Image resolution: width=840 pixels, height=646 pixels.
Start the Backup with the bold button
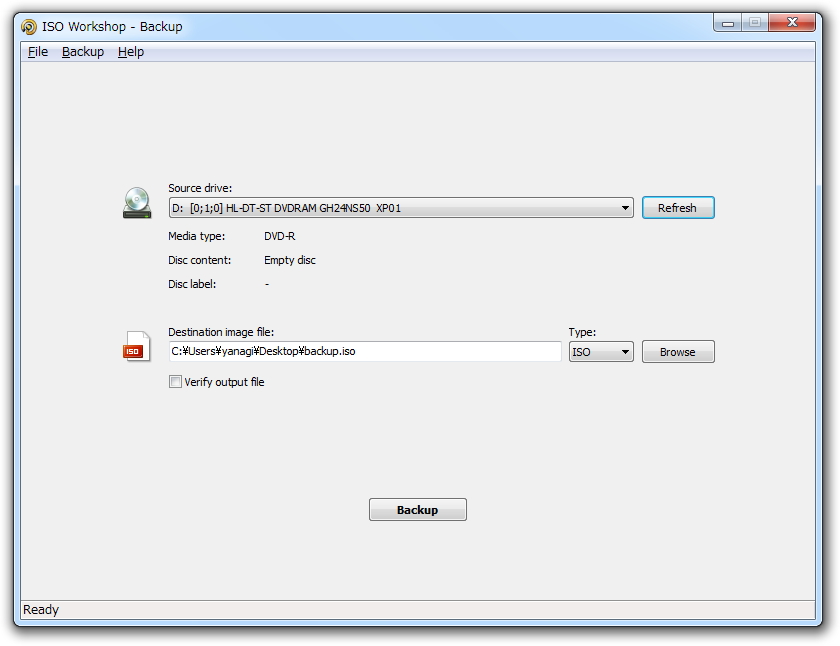coord(418,509)
